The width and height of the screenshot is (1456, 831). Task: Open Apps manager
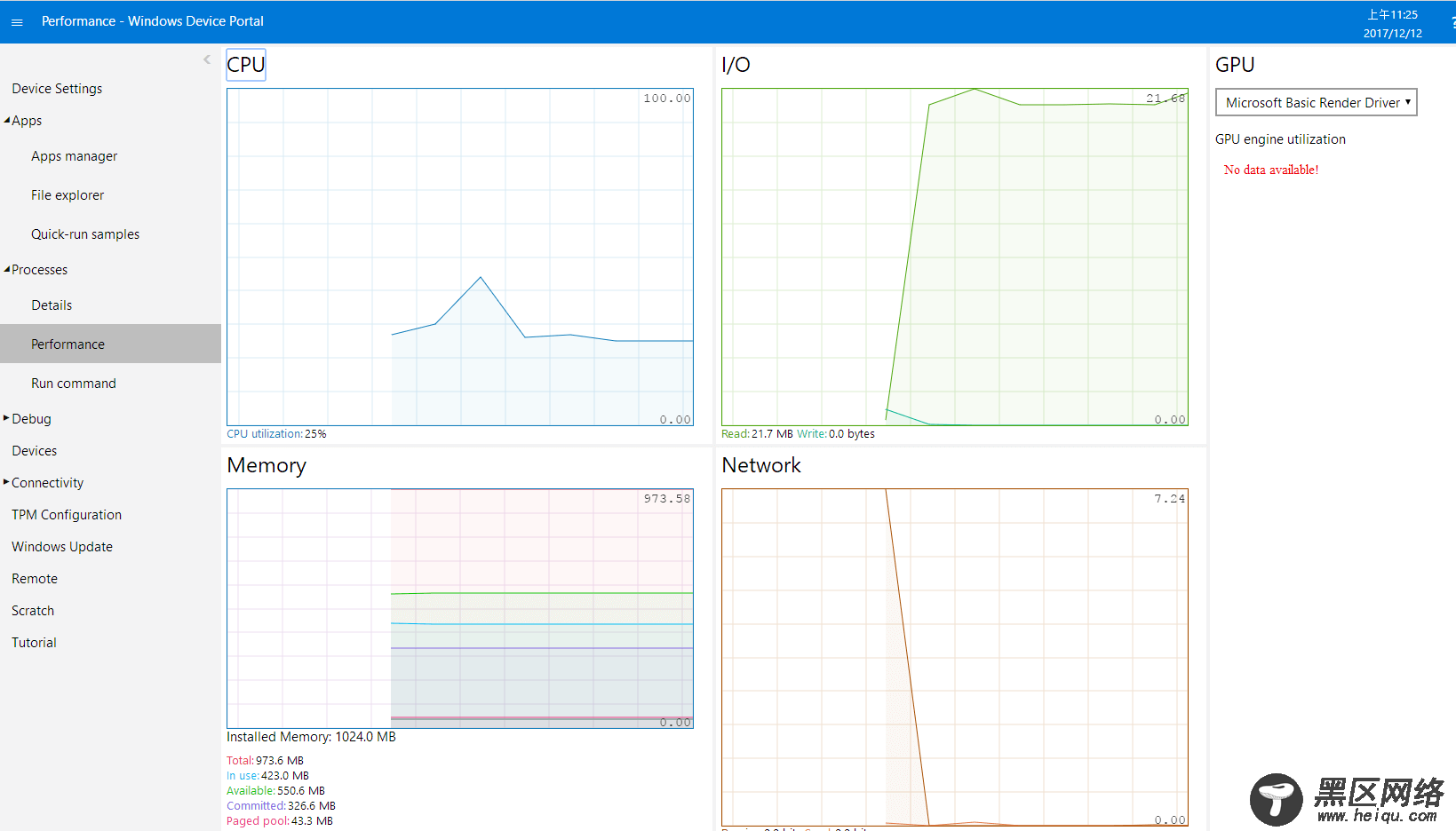tap(74, 156)
